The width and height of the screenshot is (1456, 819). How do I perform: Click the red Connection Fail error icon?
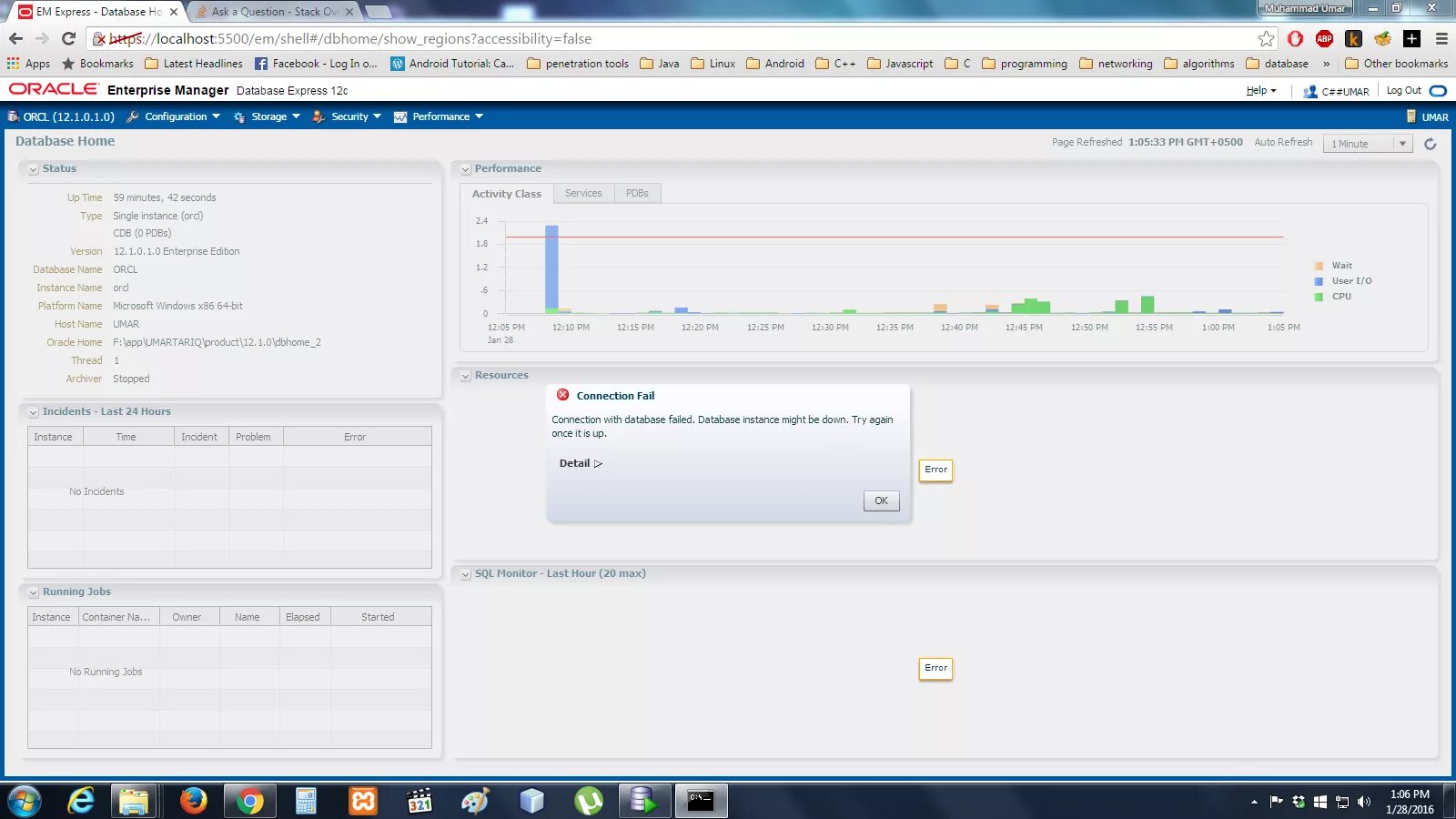(x=562, y=395)
